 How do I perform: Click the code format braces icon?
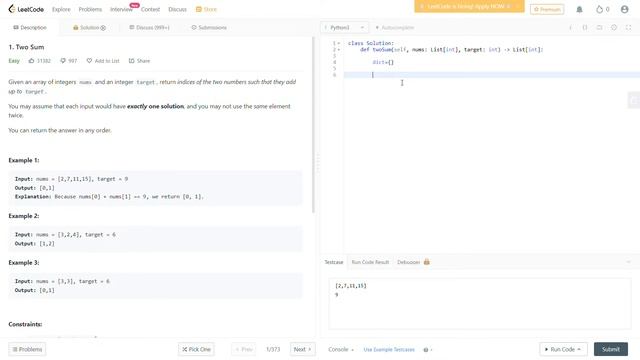[585, 27]
